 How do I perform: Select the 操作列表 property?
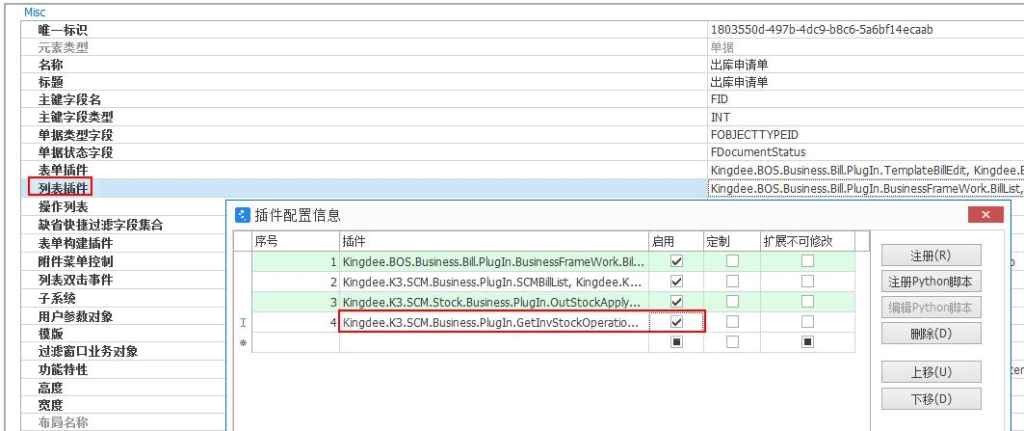click(x=63, y=207)
